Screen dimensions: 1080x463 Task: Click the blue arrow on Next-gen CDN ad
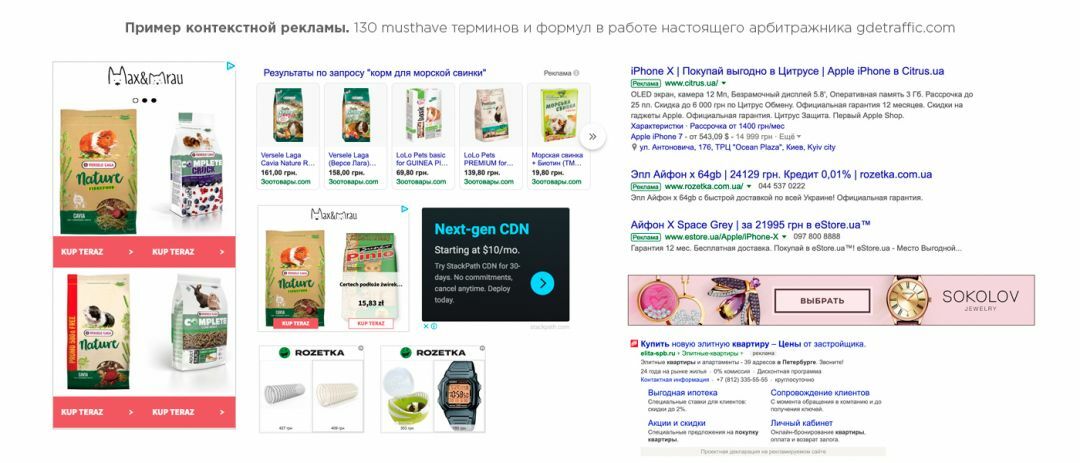coord(543,282)
